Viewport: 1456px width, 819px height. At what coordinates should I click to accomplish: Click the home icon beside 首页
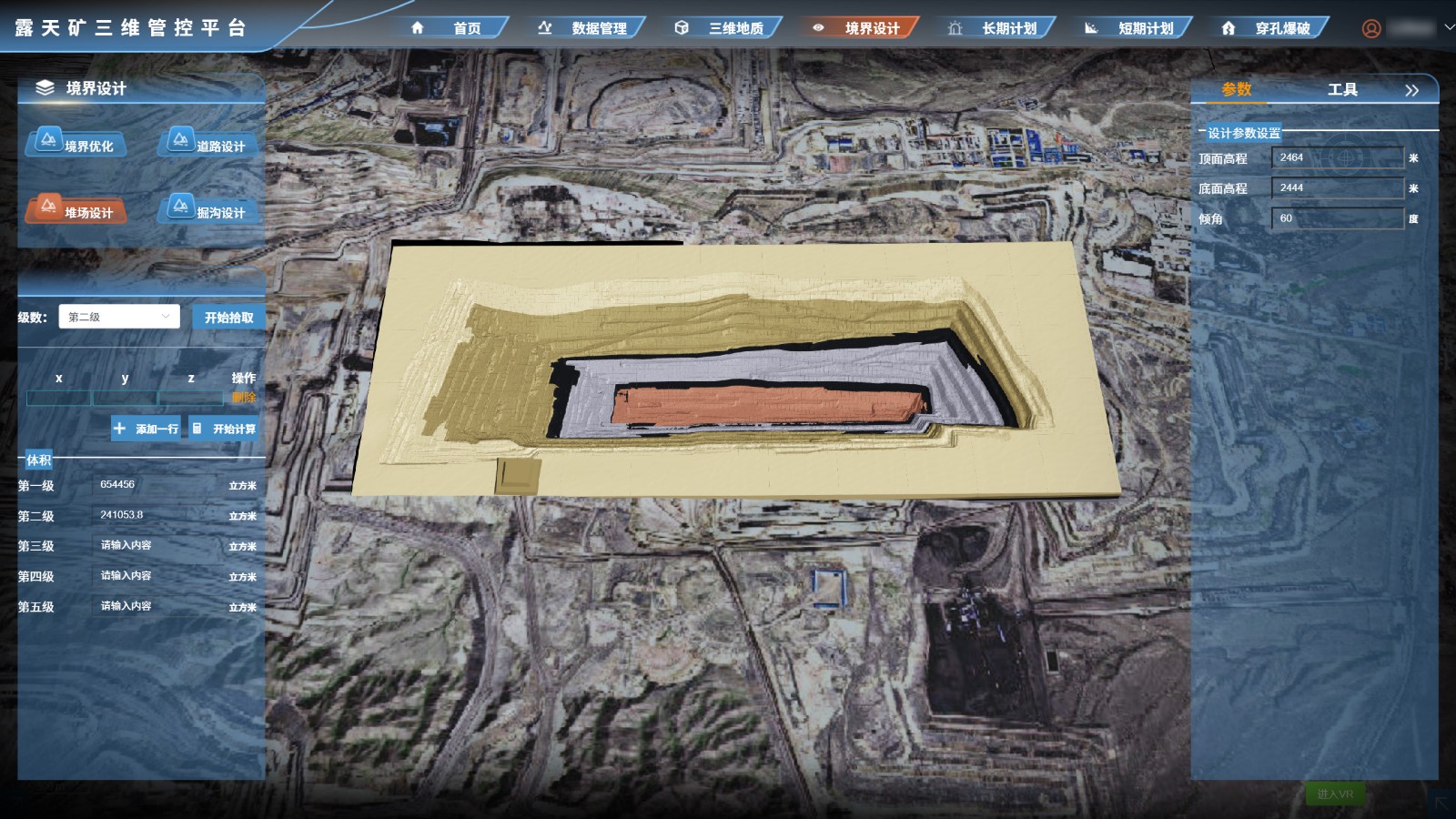pyautogui.click(x=418, y=28)
